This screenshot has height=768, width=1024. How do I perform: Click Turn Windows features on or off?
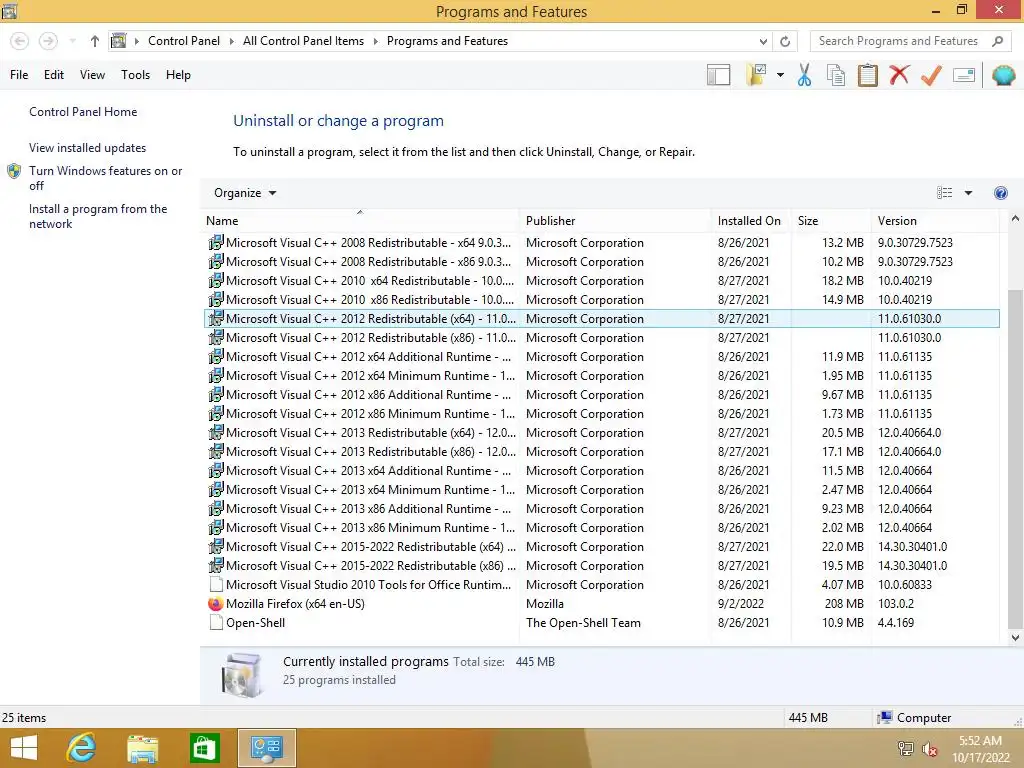click(x=105, y=178)
